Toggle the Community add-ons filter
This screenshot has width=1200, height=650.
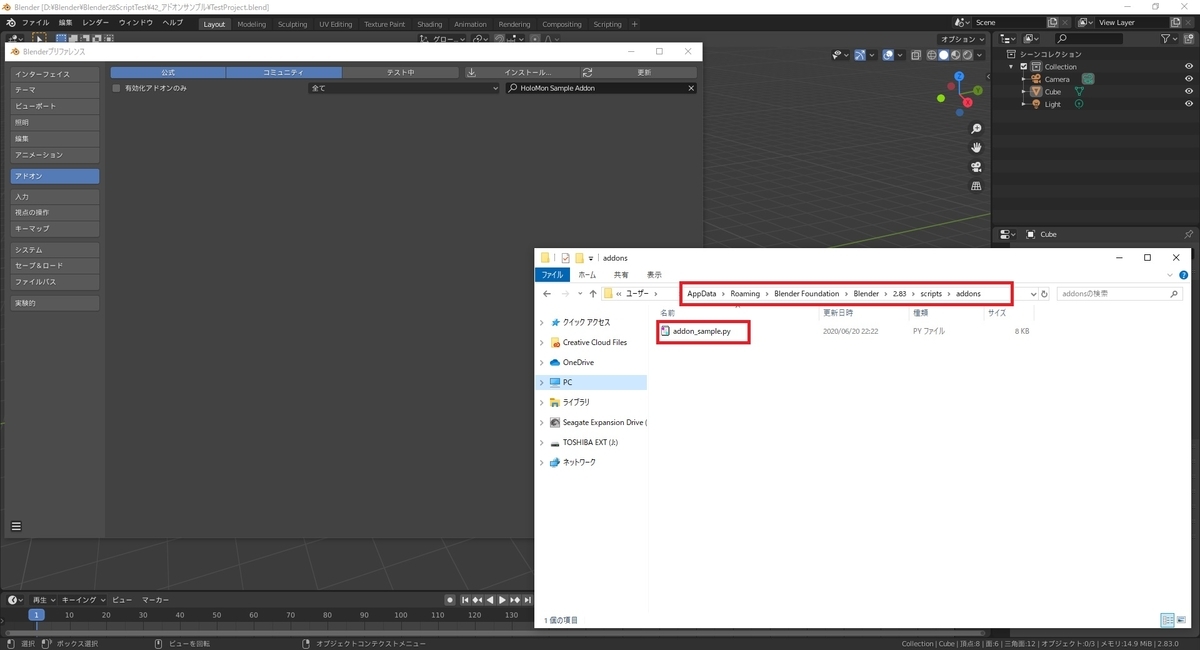pos(284,72)
